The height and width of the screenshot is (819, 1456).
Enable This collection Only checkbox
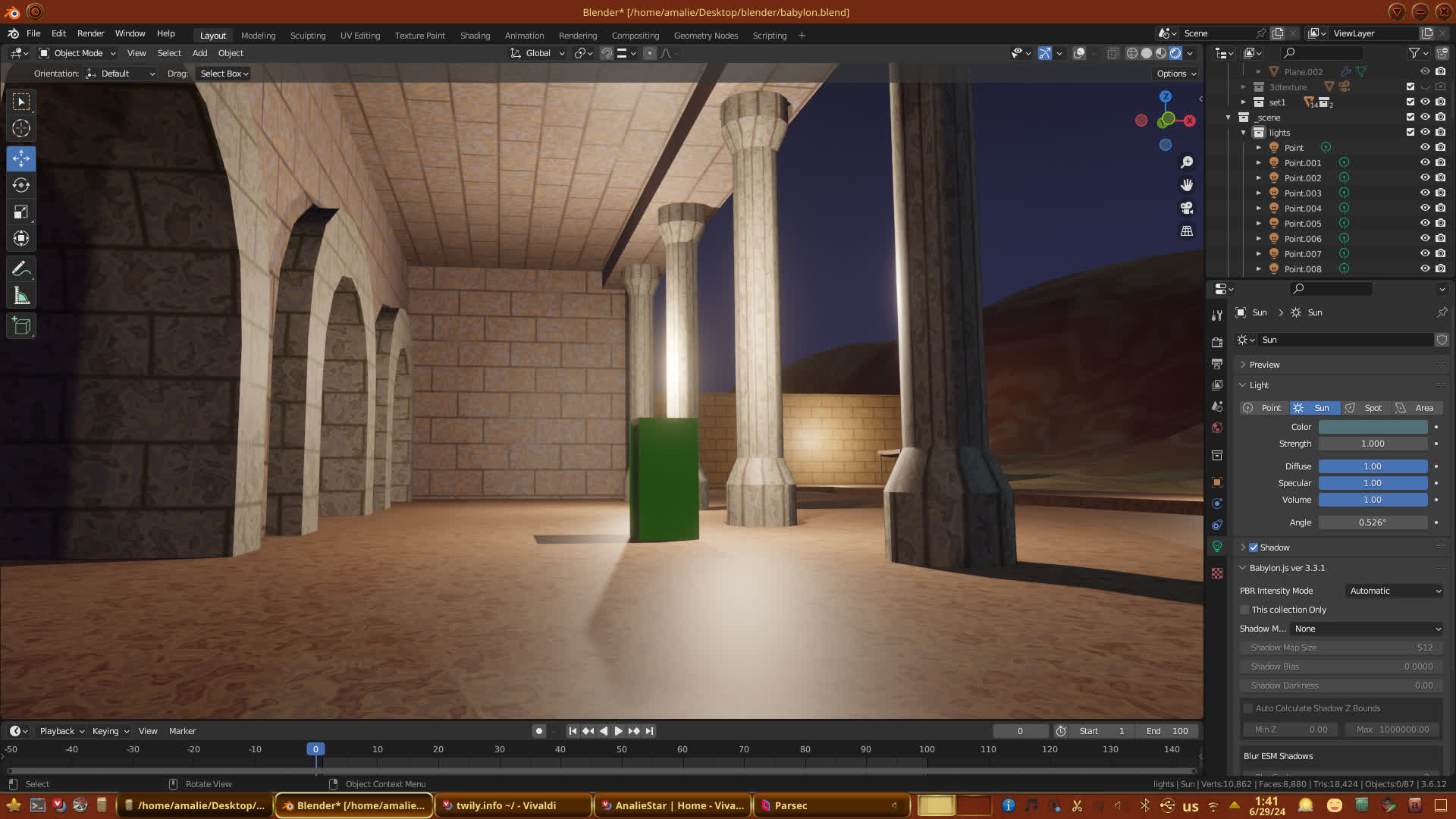[x=1244, y=610]
